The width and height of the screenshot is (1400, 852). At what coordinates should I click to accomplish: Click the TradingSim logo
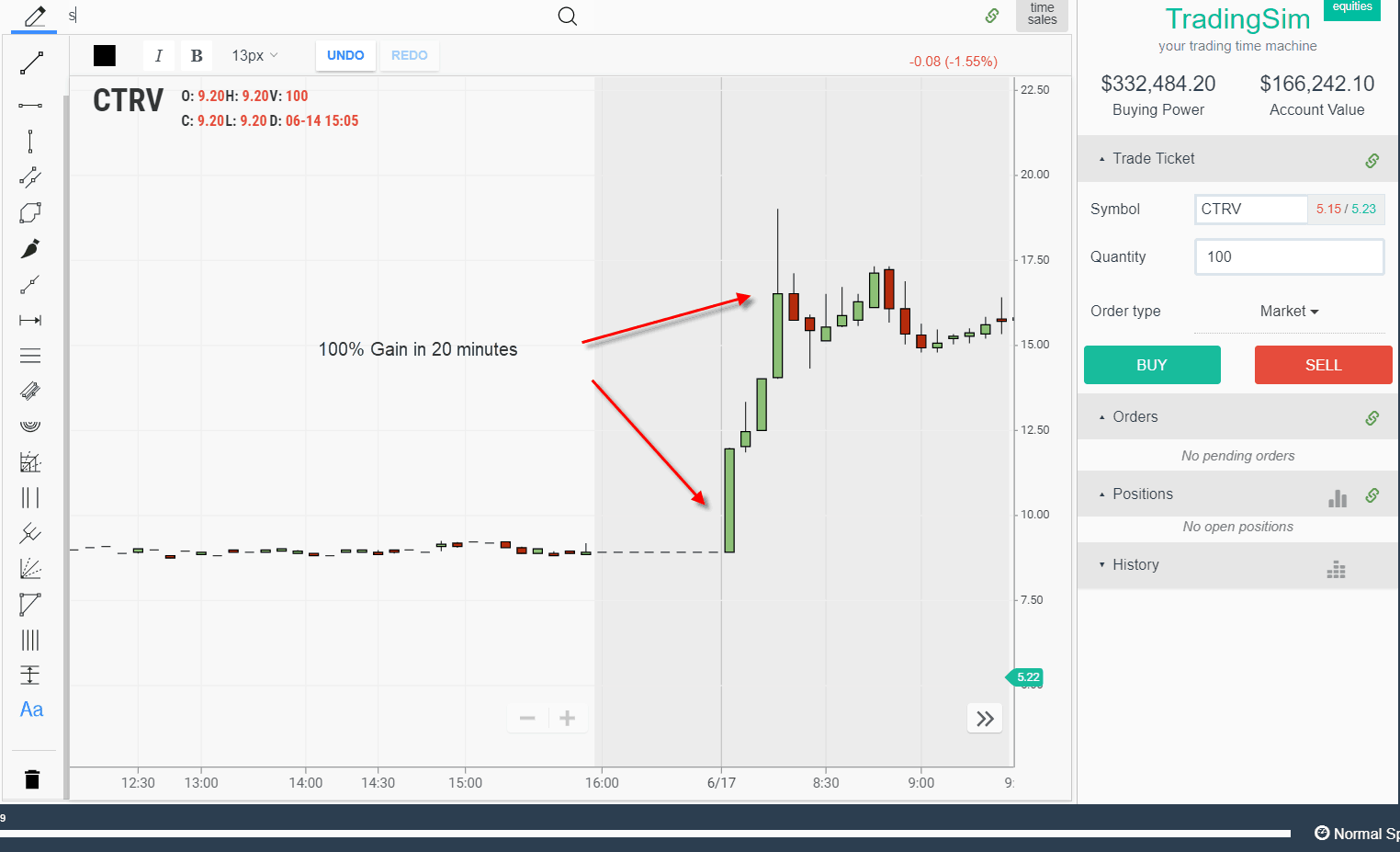point(1237,19)
